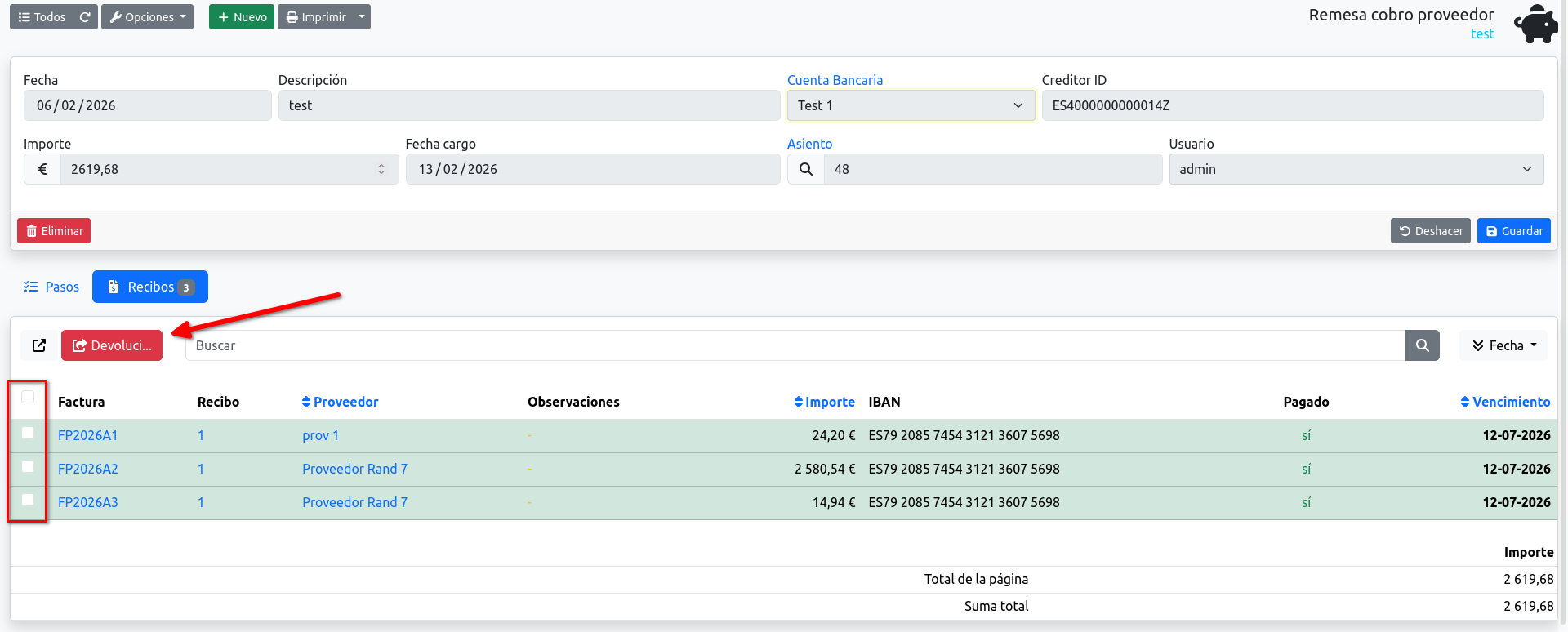Click the refresh icon beside Todos
Image resolution: width=1568 pixels, height=632 pixels.
coord(85,17)
